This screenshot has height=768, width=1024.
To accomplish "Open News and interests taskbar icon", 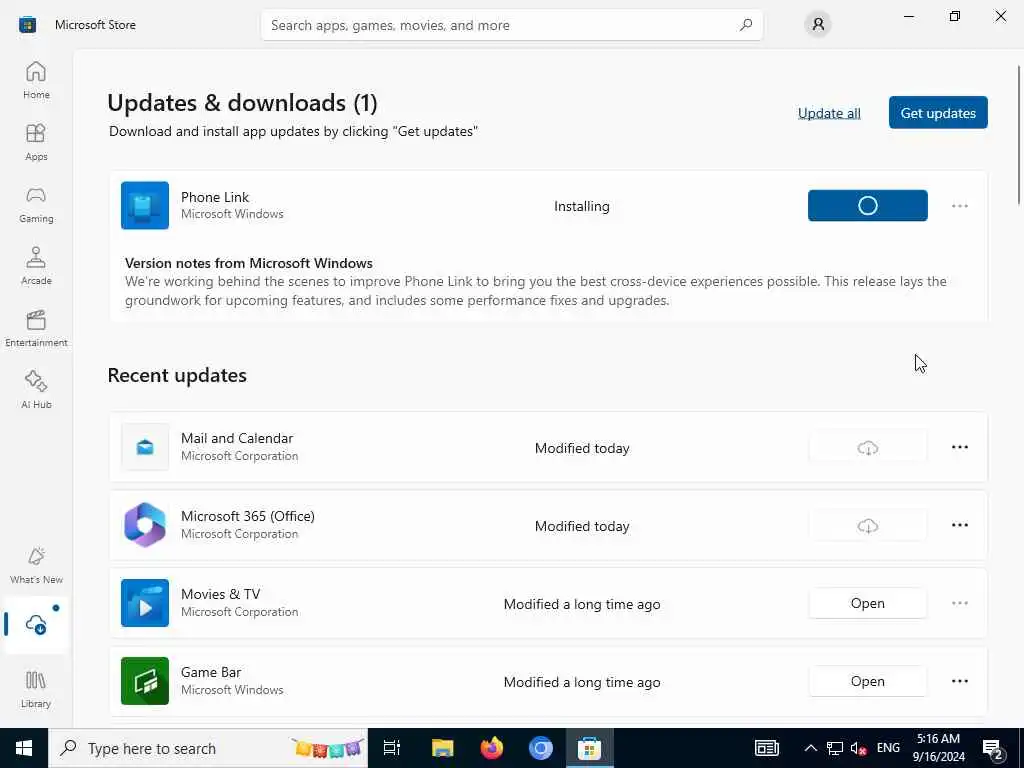I will (x=767, y=748).
